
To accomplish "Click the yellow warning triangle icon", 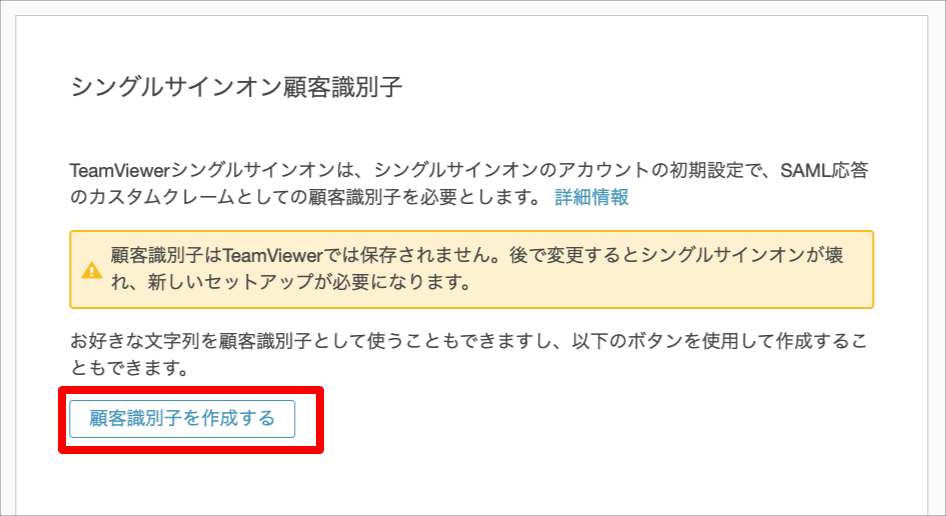I will [x=92, y=270].
